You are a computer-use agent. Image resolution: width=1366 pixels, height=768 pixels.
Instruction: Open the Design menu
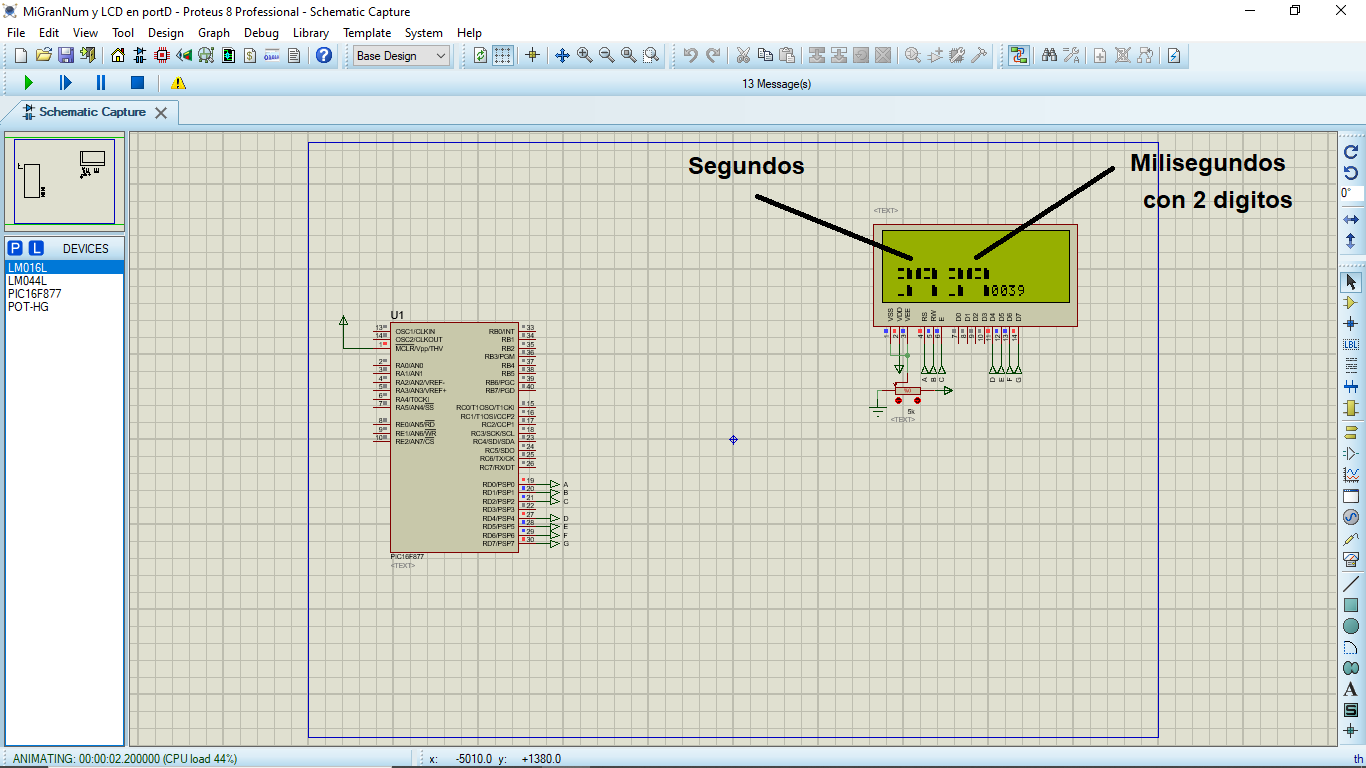pyautogui.click(x=166, y=33)
